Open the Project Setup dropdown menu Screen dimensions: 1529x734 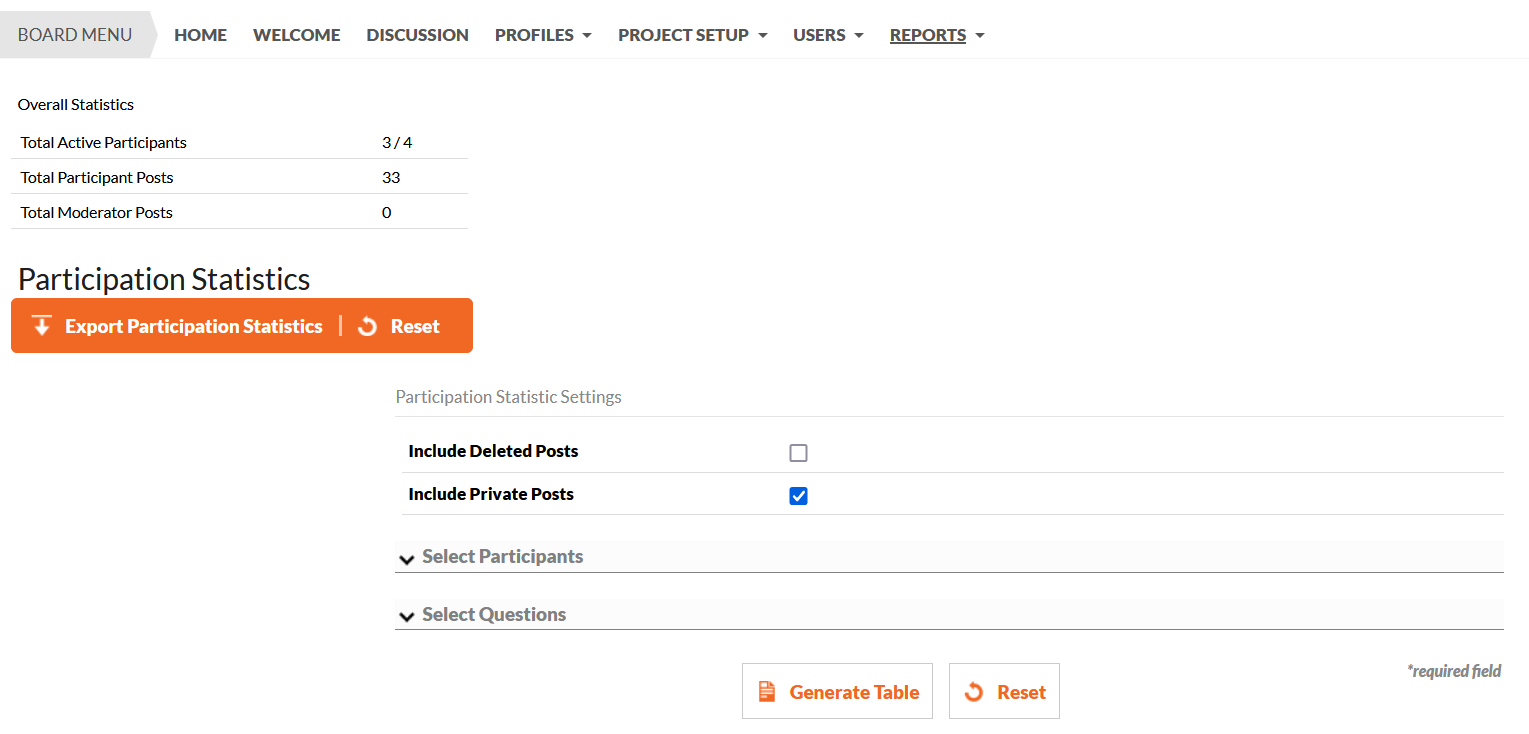[692, 35]
